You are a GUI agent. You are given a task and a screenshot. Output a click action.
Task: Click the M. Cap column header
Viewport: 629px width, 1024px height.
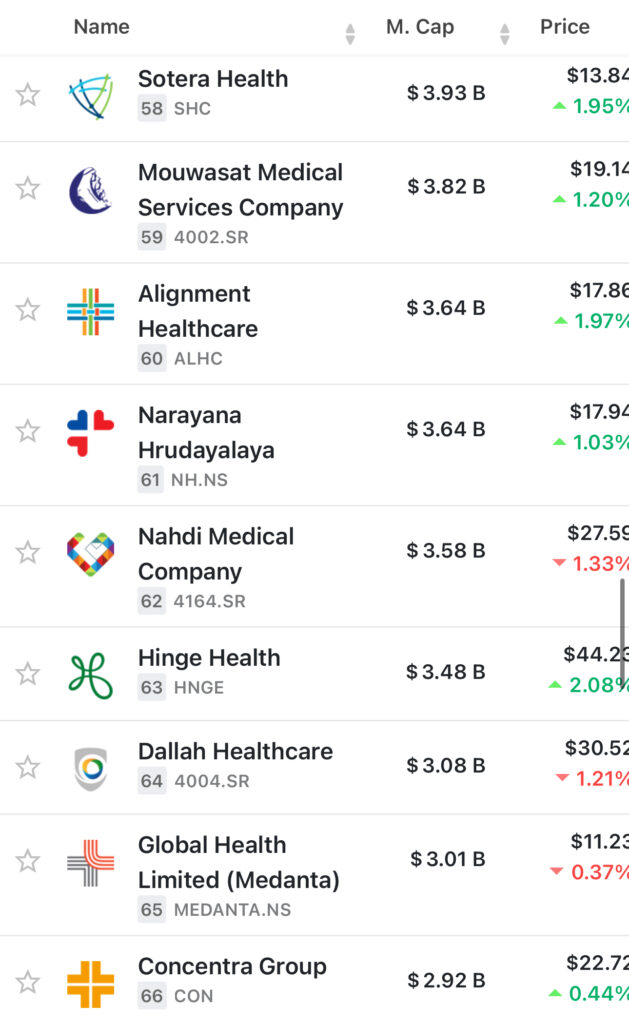tap(420, 27)
